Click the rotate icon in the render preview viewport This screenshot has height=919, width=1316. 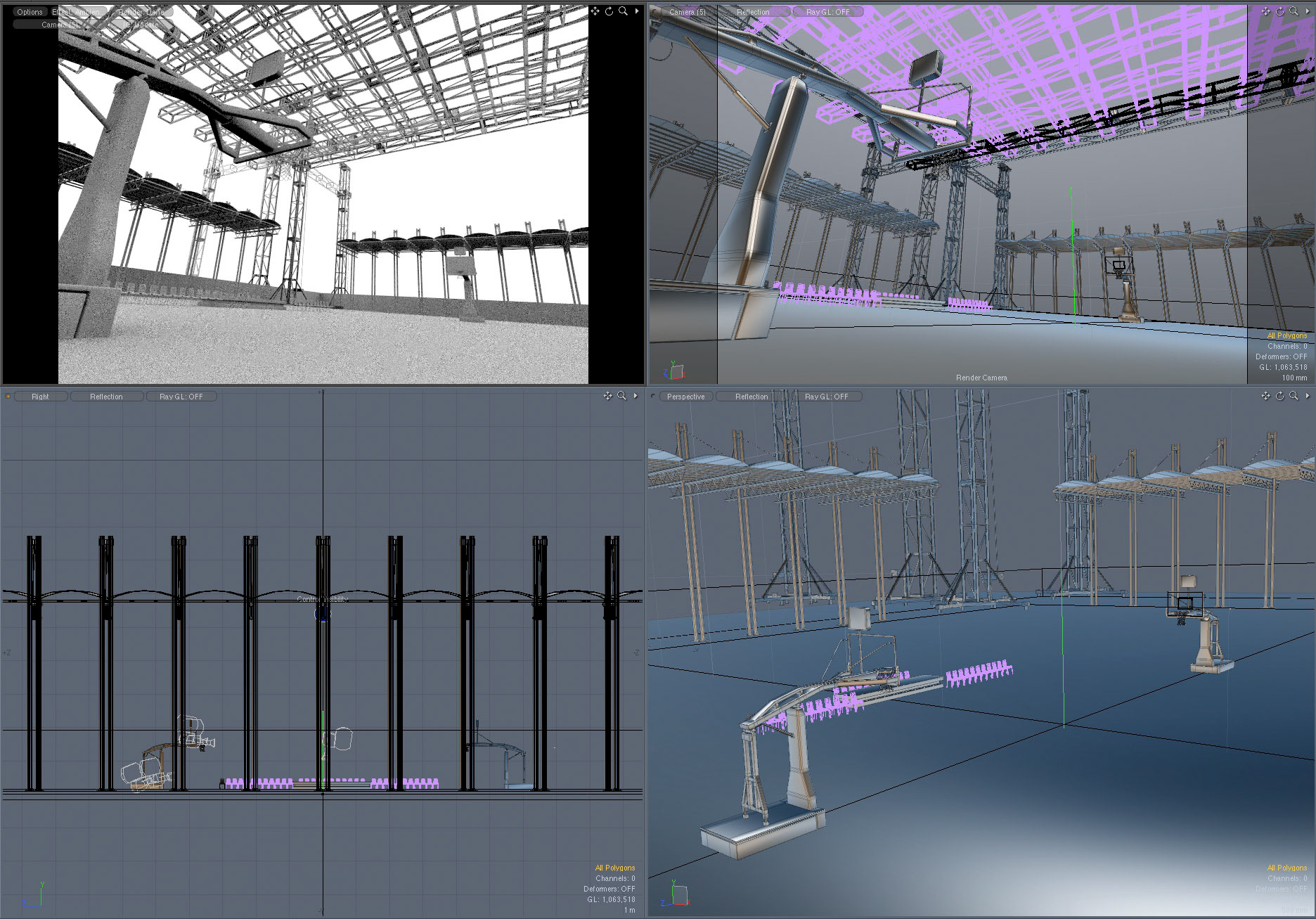[x=609, y=11]
